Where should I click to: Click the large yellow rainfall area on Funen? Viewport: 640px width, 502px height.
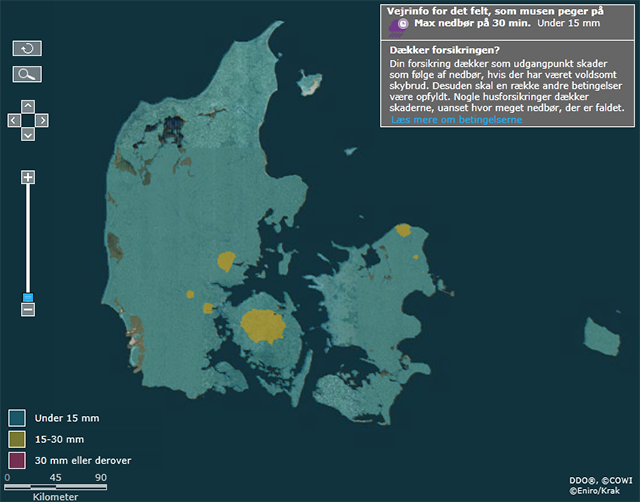(263, 326)
